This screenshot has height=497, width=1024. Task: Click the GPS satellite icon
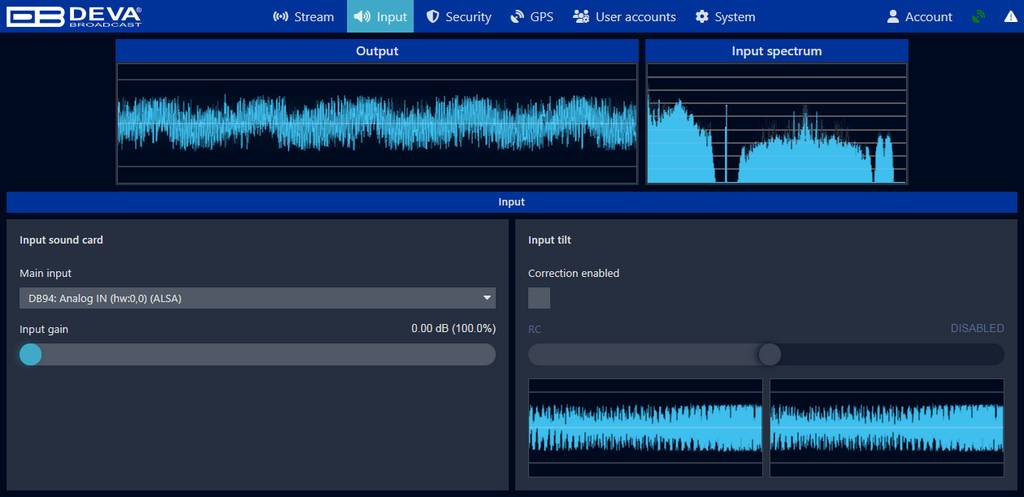tap(517, 17)
